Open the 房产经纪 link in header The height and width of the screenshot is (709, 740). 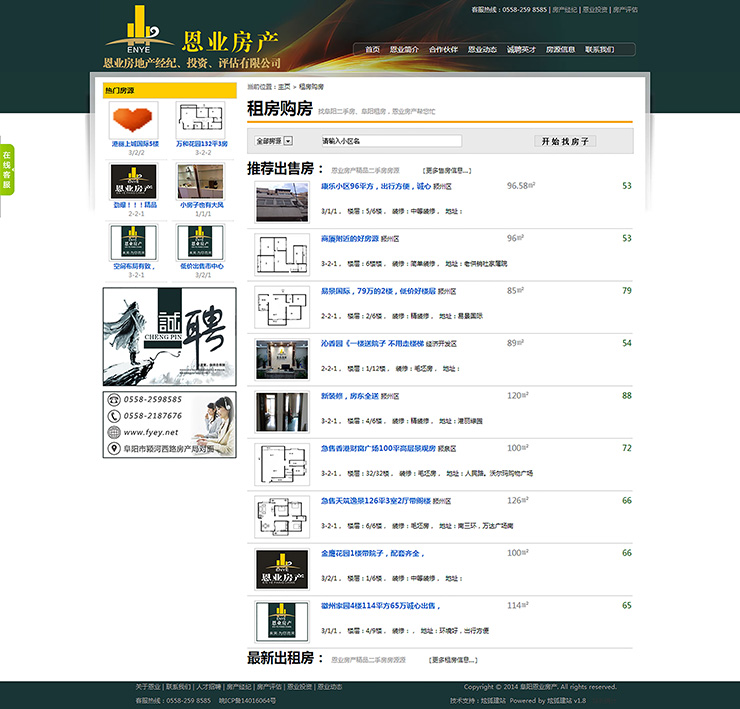(564, 9)
